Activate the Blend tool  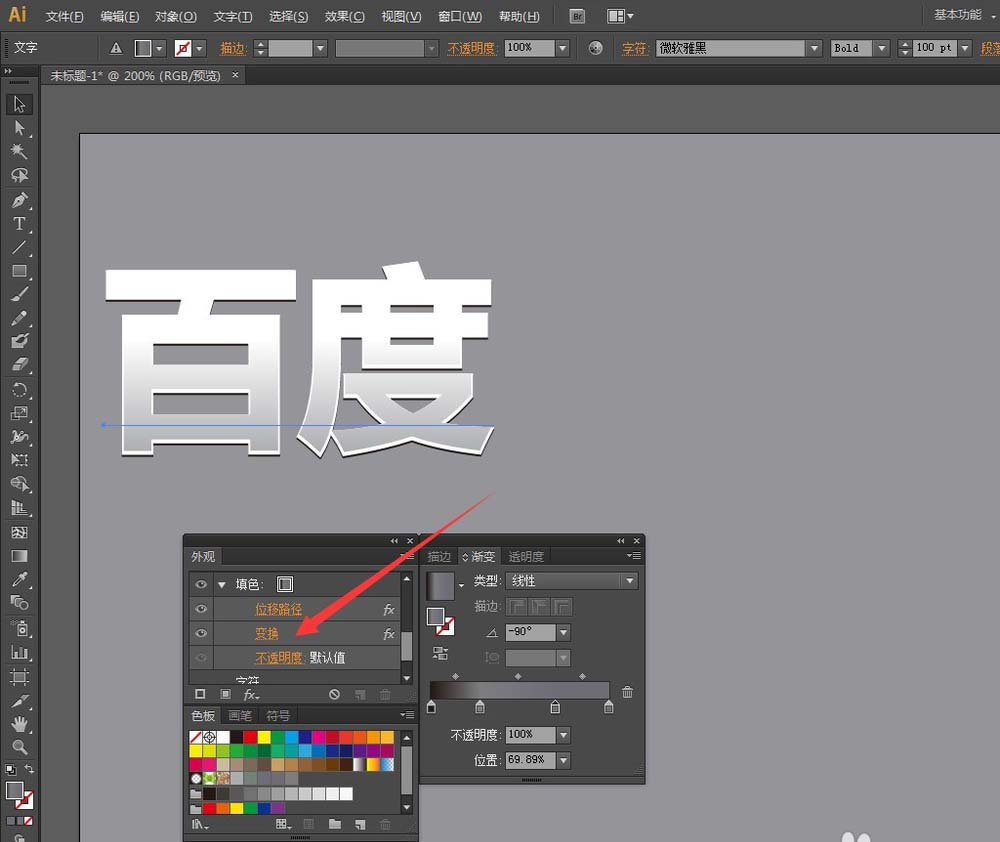pos(19,603)
